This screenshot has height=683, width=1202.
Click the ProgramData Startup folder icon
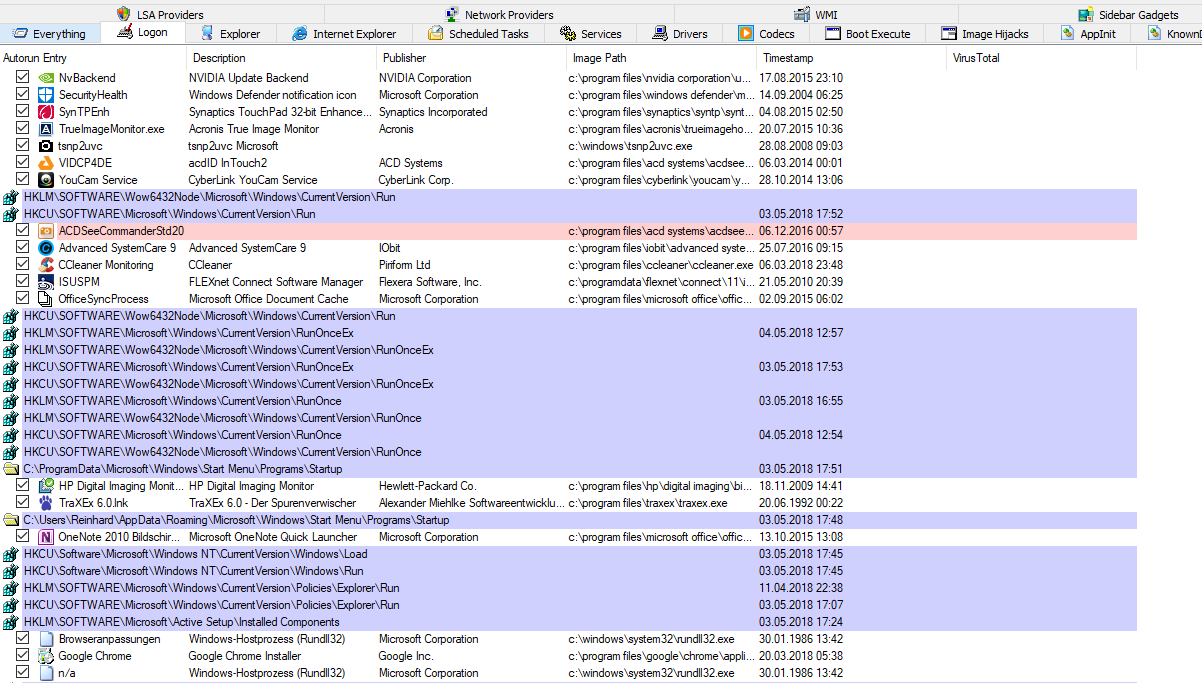tap(11, 469)
